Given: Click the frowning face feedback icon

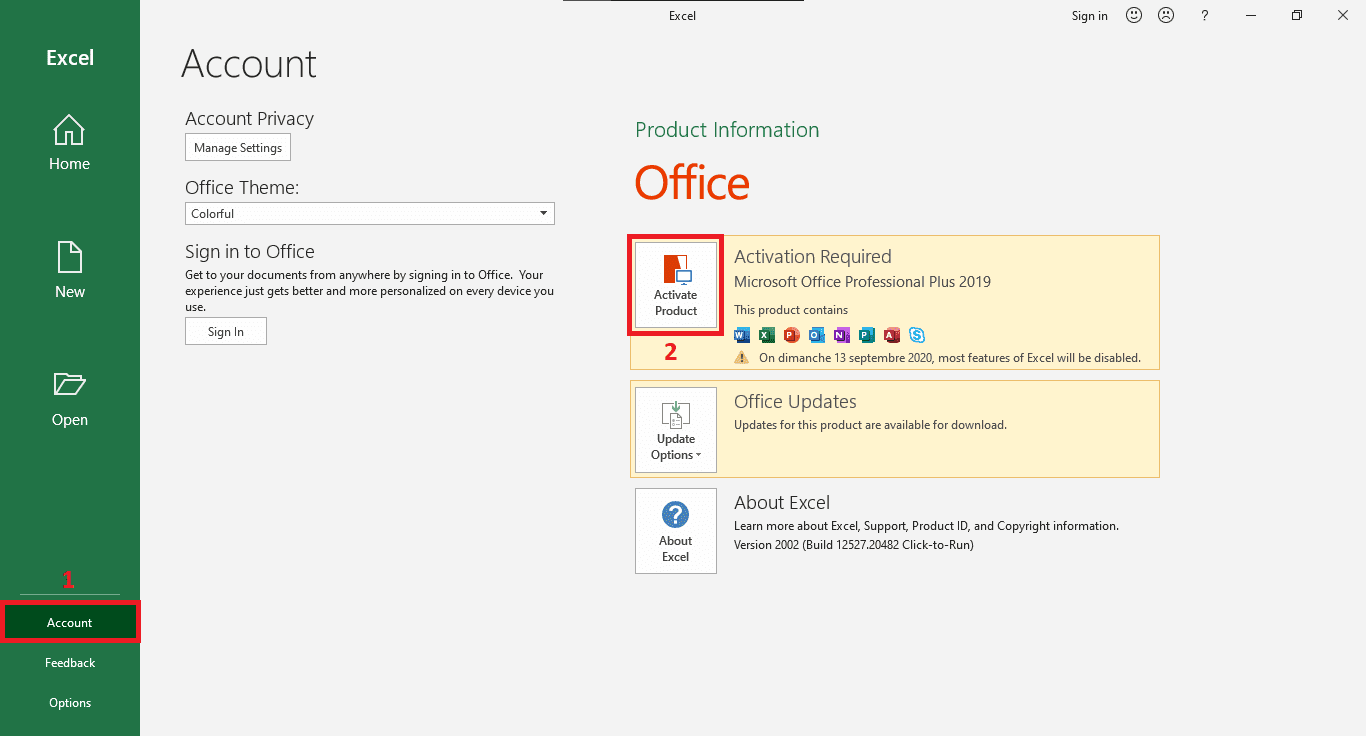Looking at the screenshot, I should tap(1166, 15).
